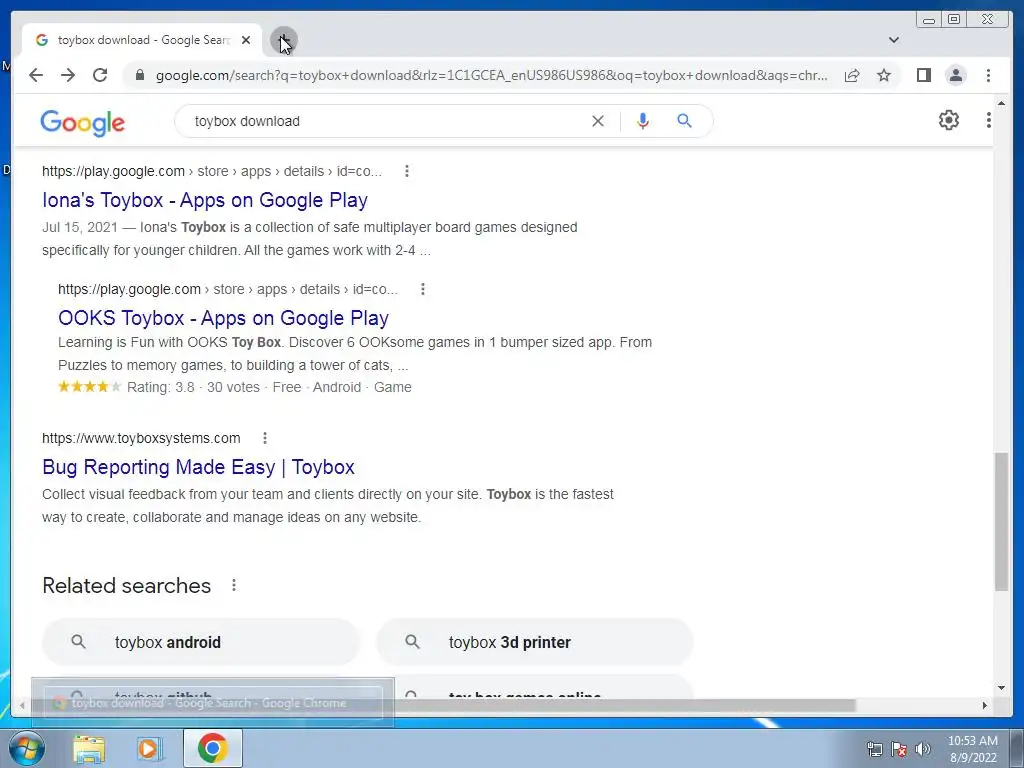
Task: Open the Google header three-dot menu
Action: click(988, 120)
